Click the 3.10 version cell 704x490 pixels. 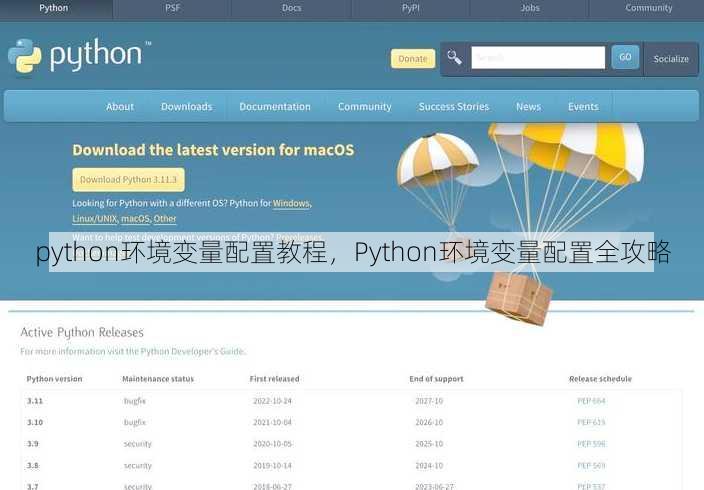click(x=35, y=422)
